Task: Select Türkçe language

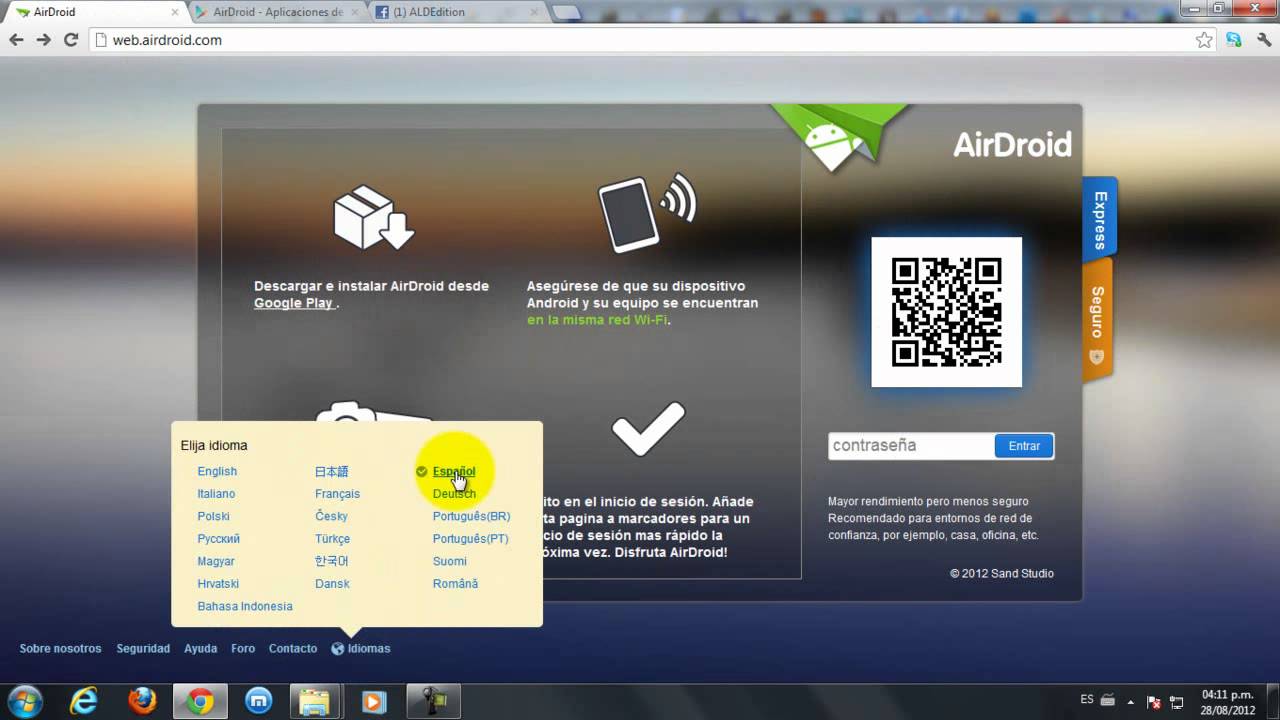Action: click(332, 539)
